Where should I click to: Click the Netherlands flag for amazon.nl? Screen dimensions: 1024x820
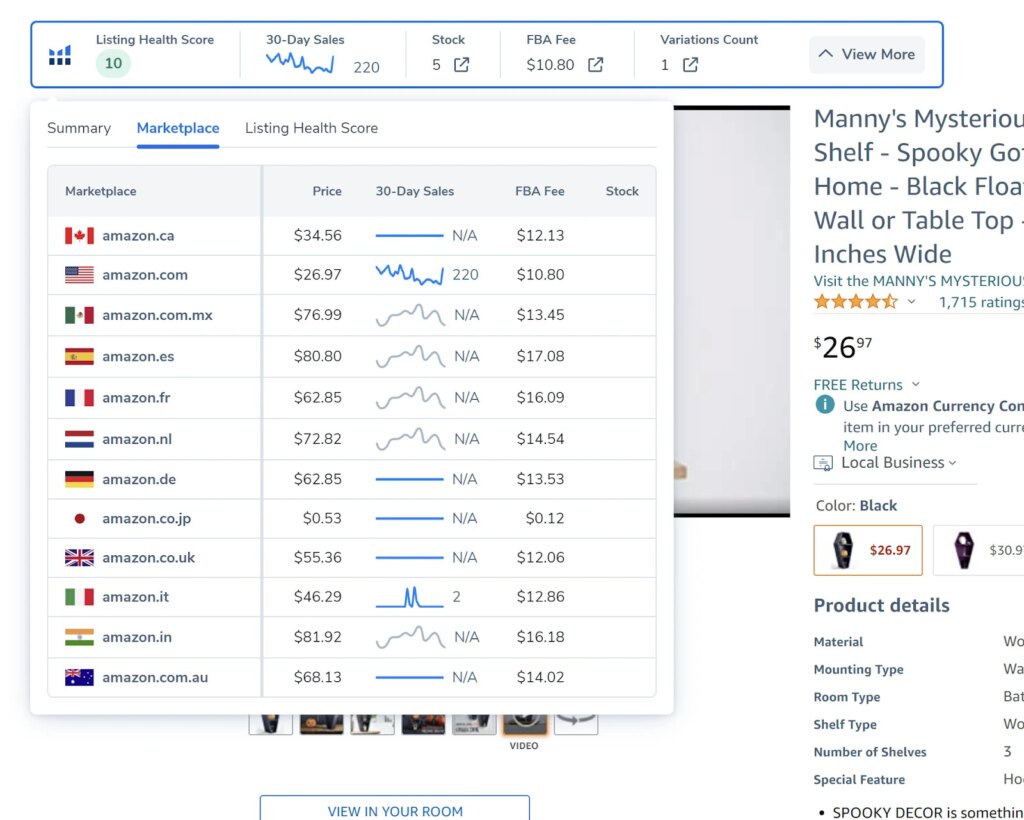tap(79, 439)
